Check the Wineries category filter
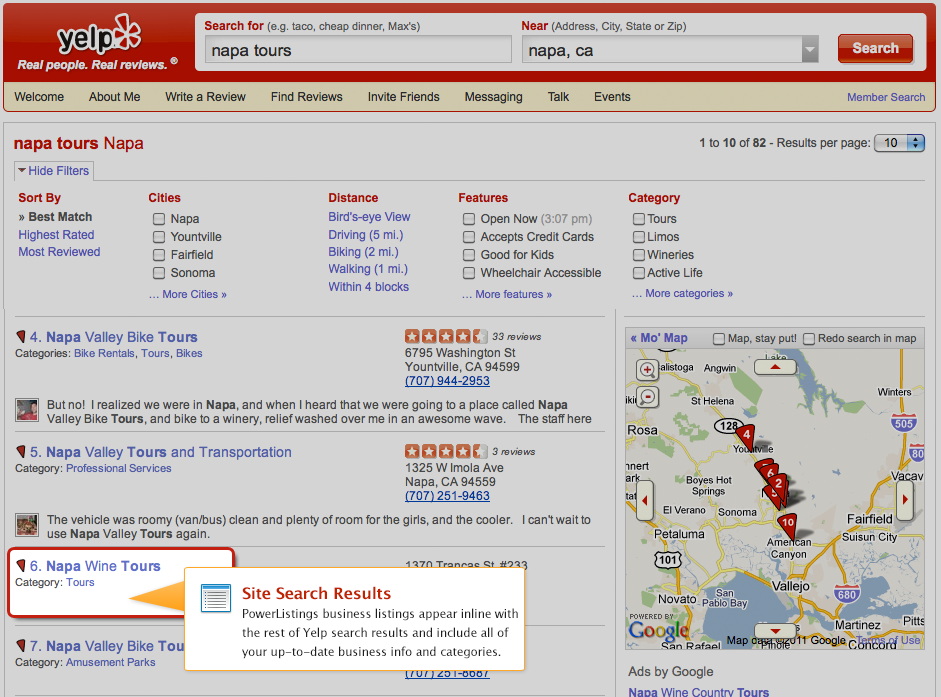This screenshot has width=941, height=697. click(x=639, y=255)
